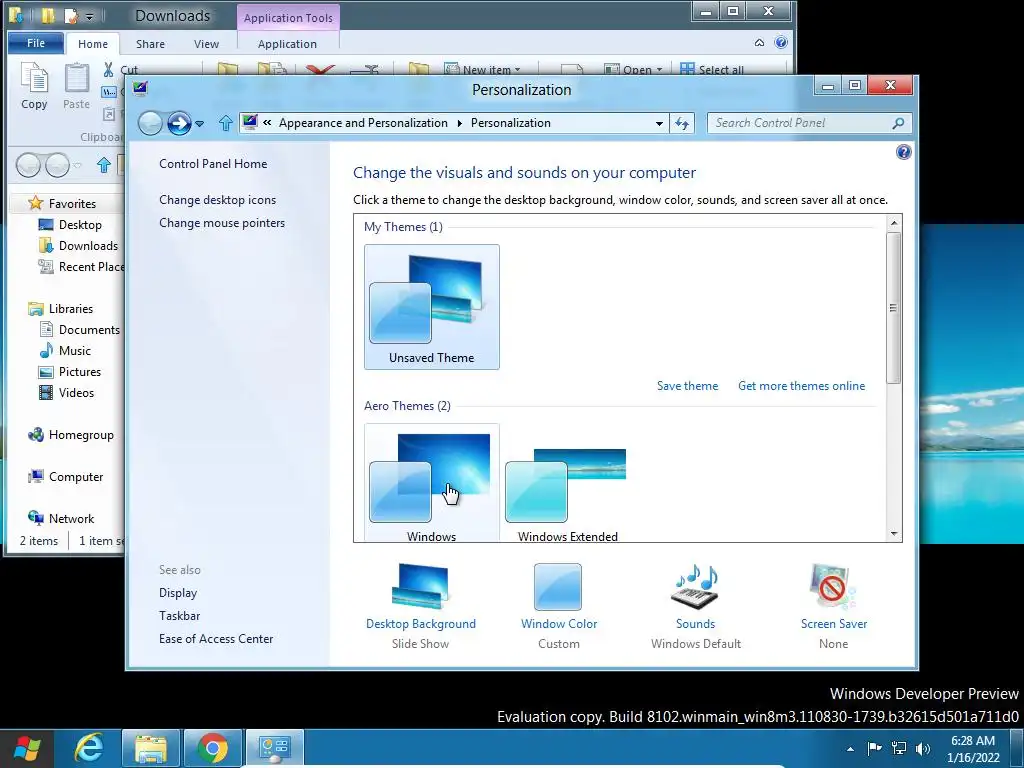Refresh the Control Panel address bar
Image resolution: width=1024 pixels, height=768 pixels.
[682, 123]
